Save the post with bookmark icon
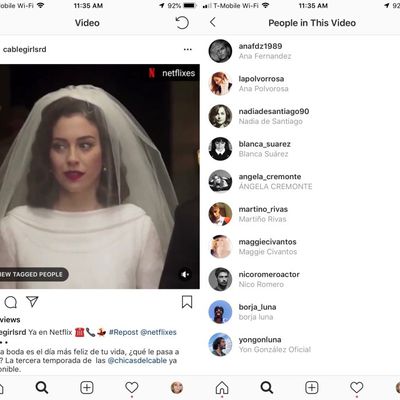 [x=187, y=302]
